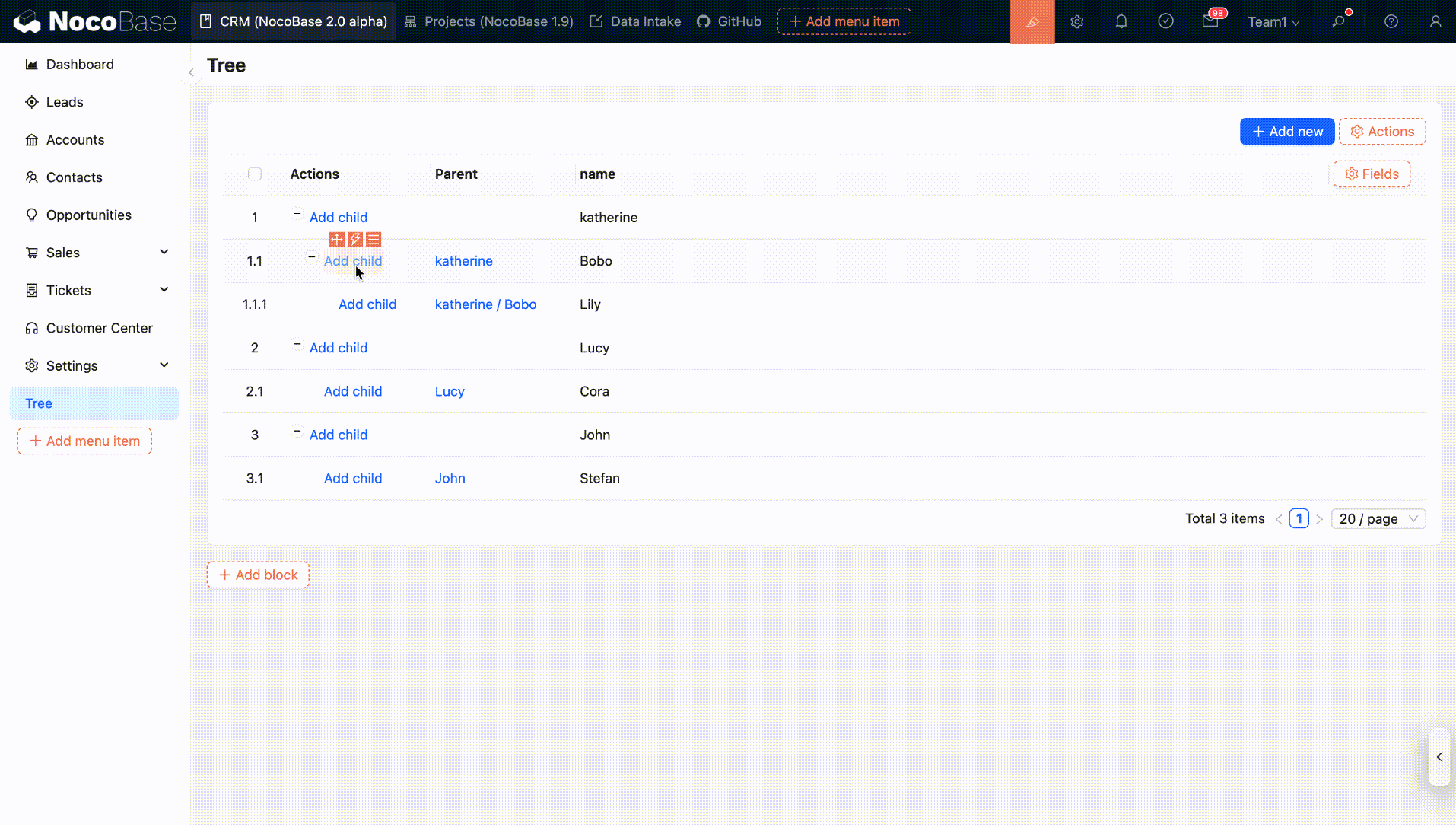Open the 20 / page size dropdown
Image resolution: width=1456 pixels, height=825 pixels.
click(1378, 519)
